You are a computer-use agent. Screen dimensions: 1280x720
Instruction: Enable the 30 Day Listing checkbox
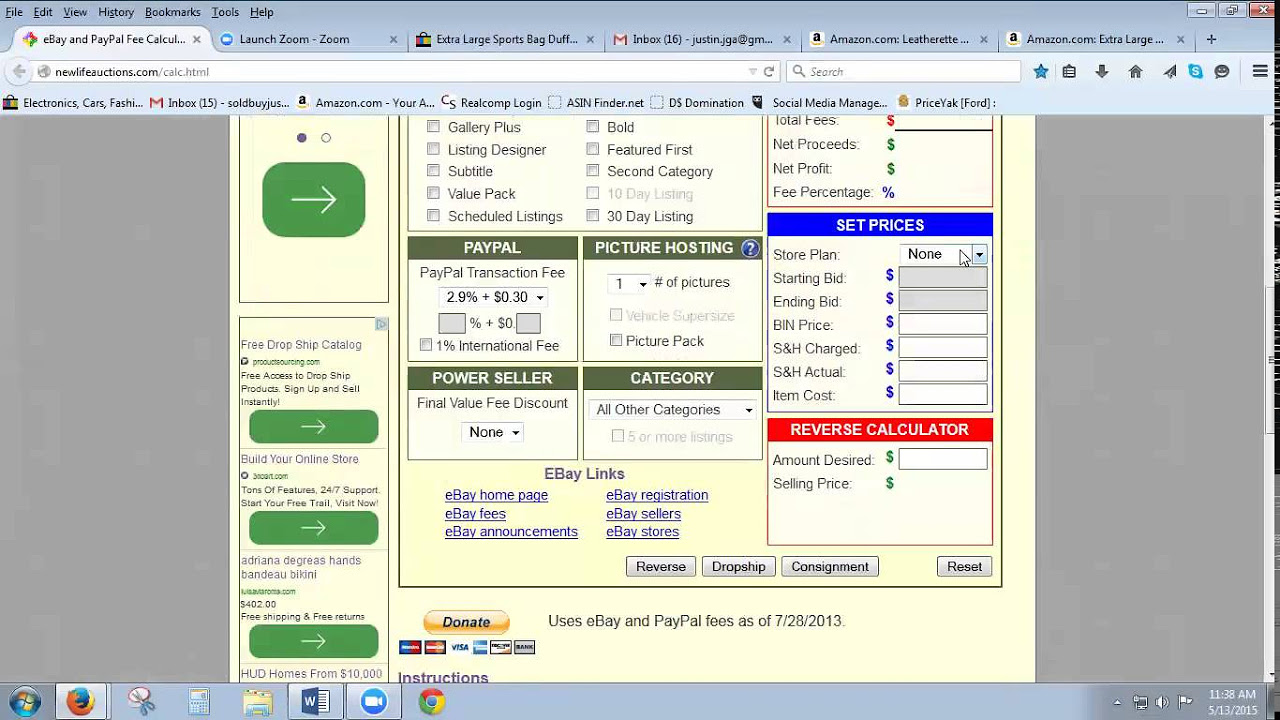click(x=593, y=215)
